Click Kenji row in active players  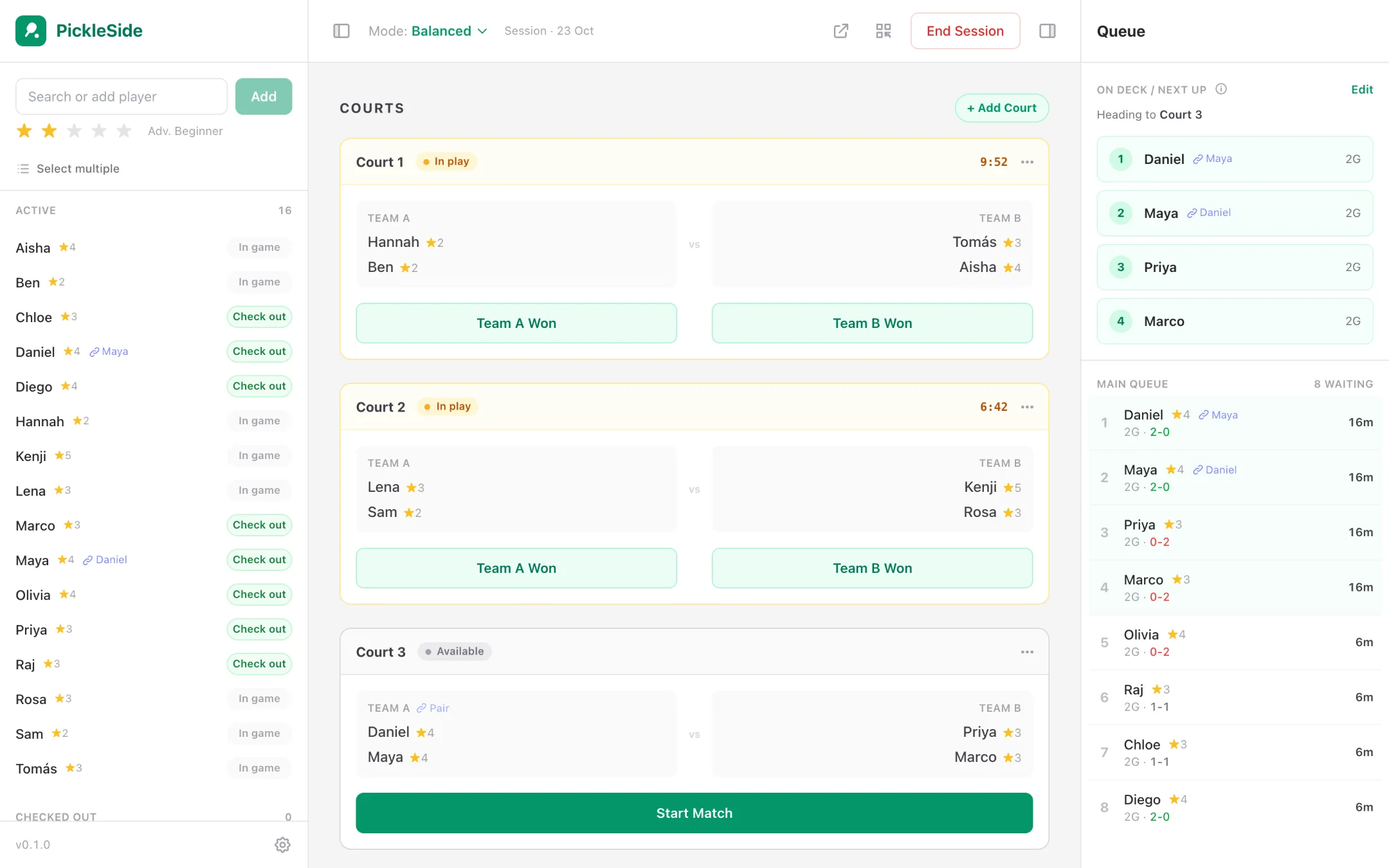coord(154,456)
